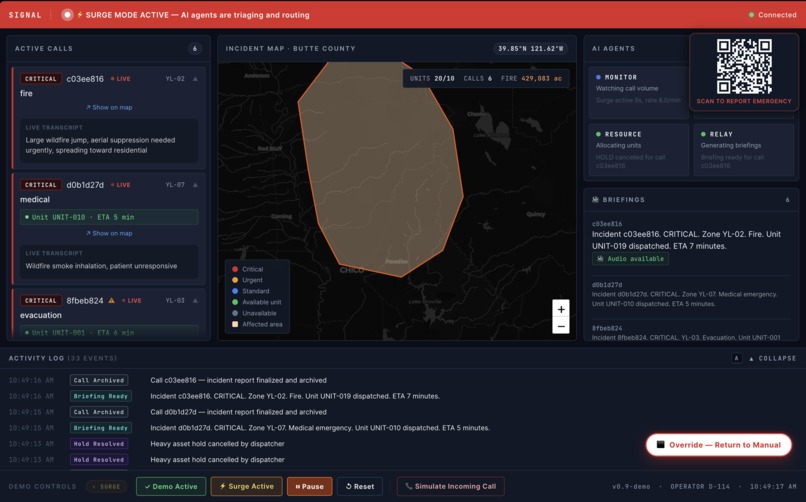Screen dimensions: 806x502
Task: Click the Active Calls count badge showing 6
Action: pos(194,48)
